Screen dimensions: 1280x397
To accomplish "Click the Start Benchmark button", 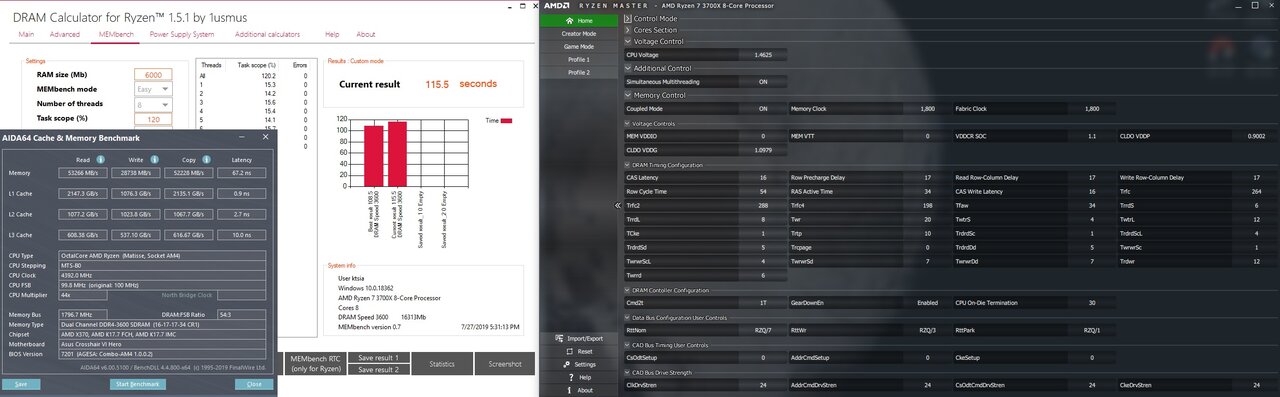I will point(137,384).
